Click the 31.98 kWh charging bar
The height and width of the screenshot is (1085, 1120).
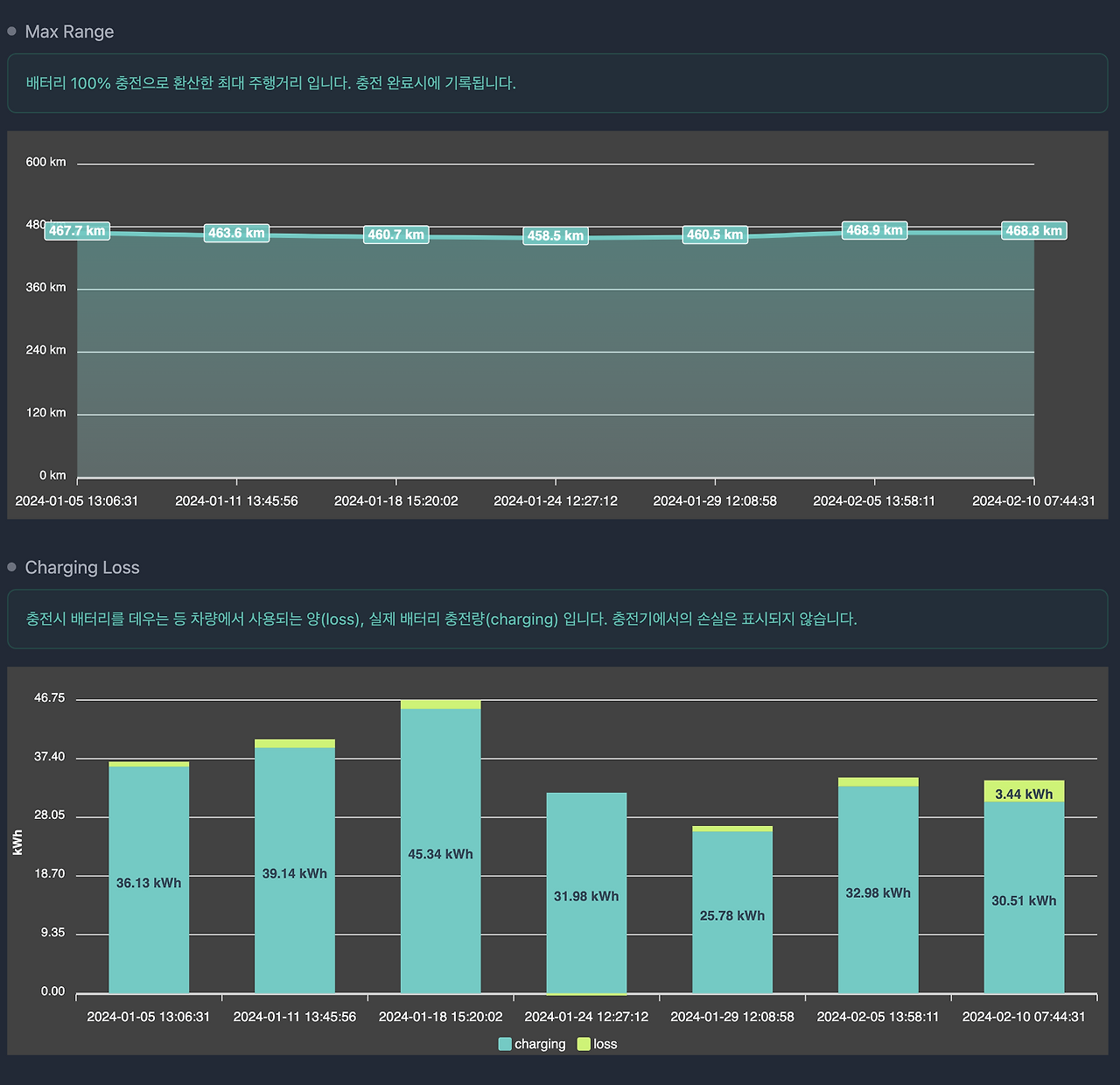[x=586, y=892]
